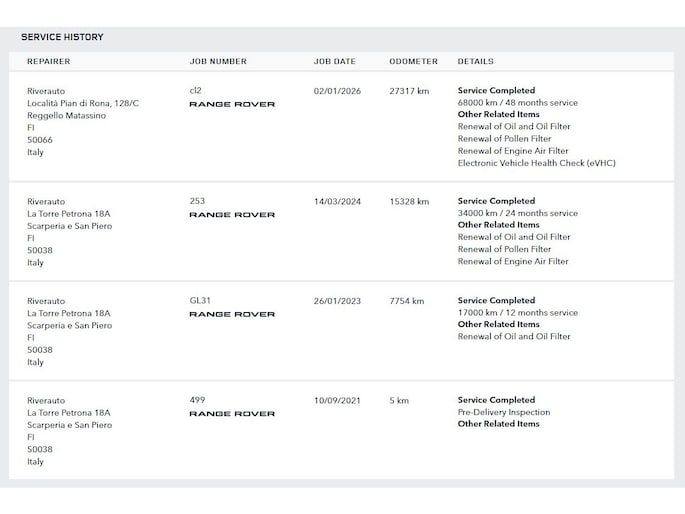Click the Service History heading

[x=62, y=37]
